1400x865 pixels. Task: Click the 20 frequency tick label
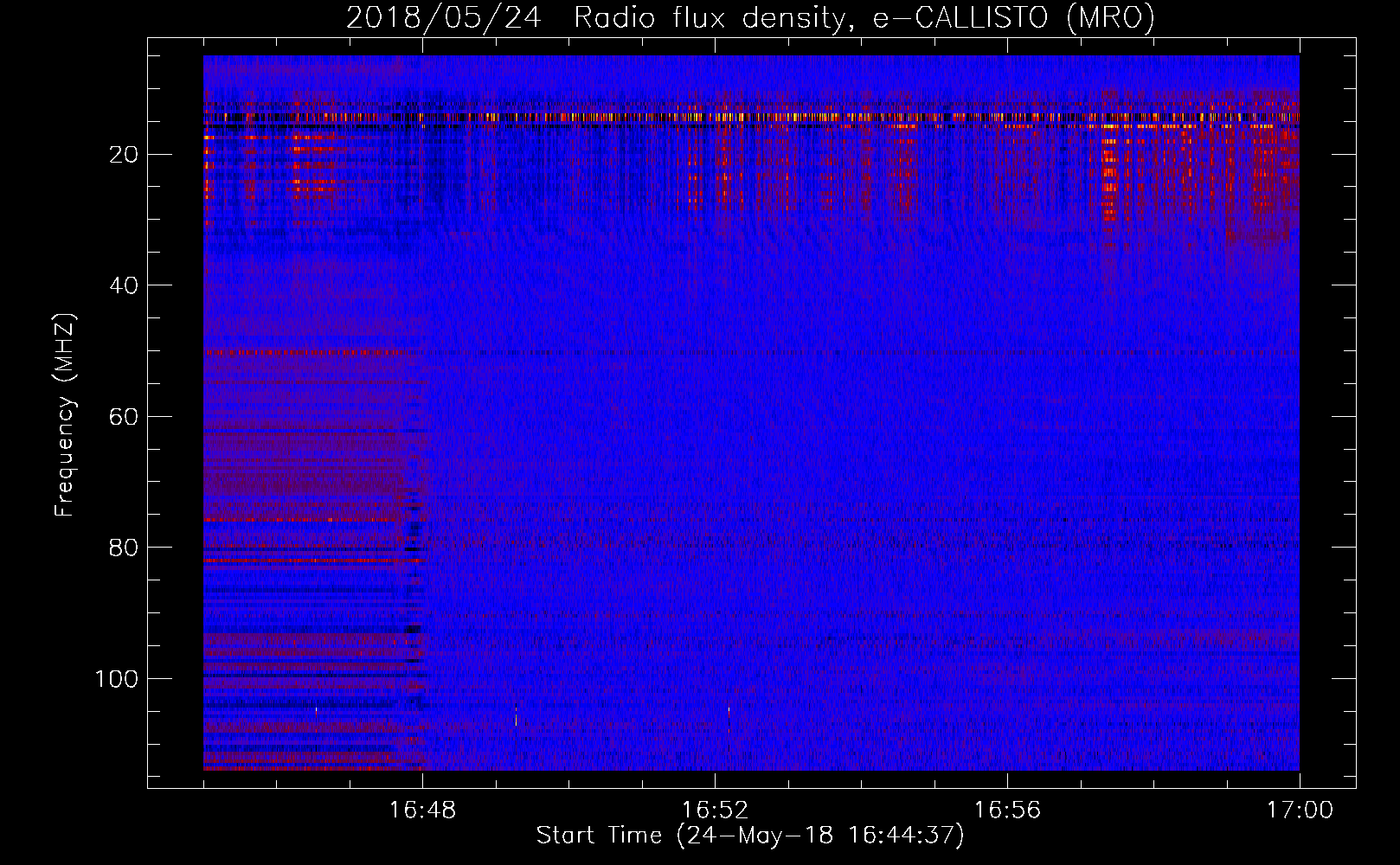124,155
